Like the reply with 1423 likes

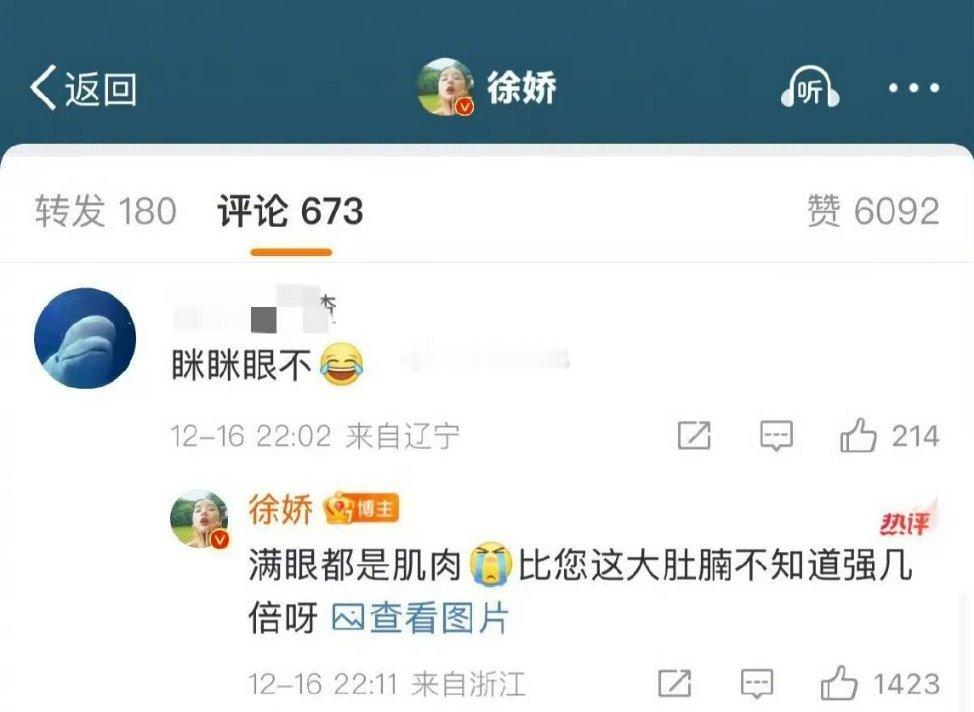(880, 683)
